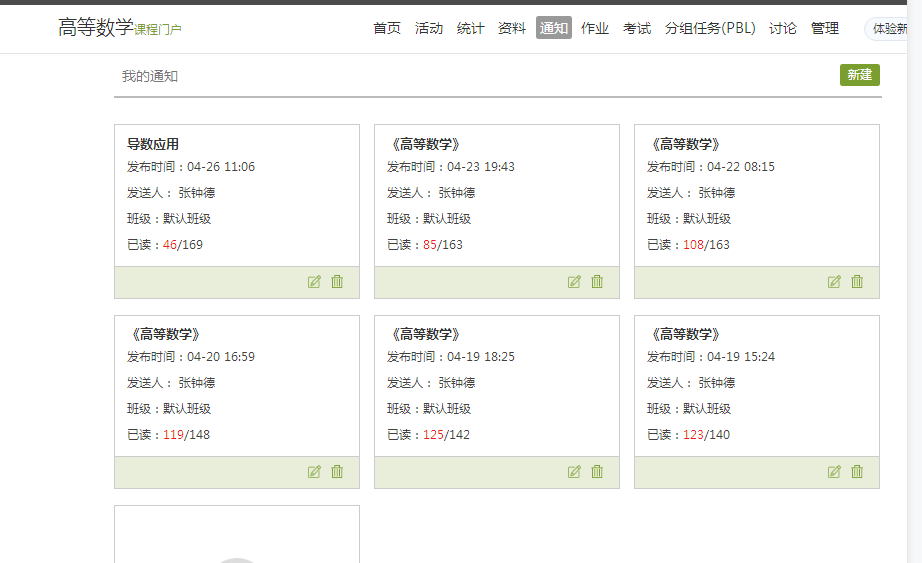
Task: Switch to the 作业 section
Action: [x=595, y=28]
